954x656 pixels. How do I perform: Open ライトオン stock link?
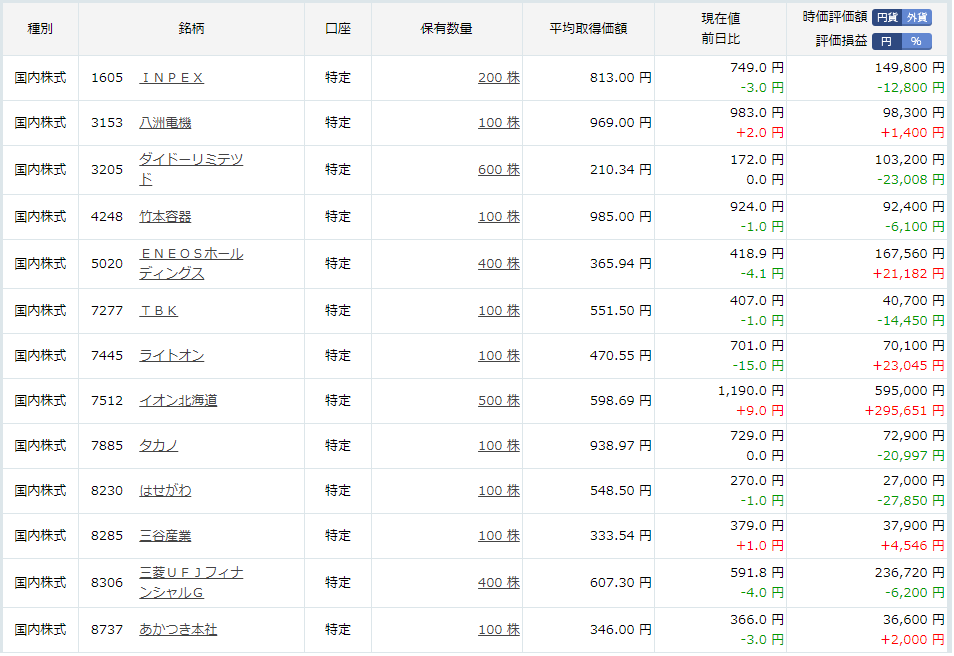tap(172, 355)
